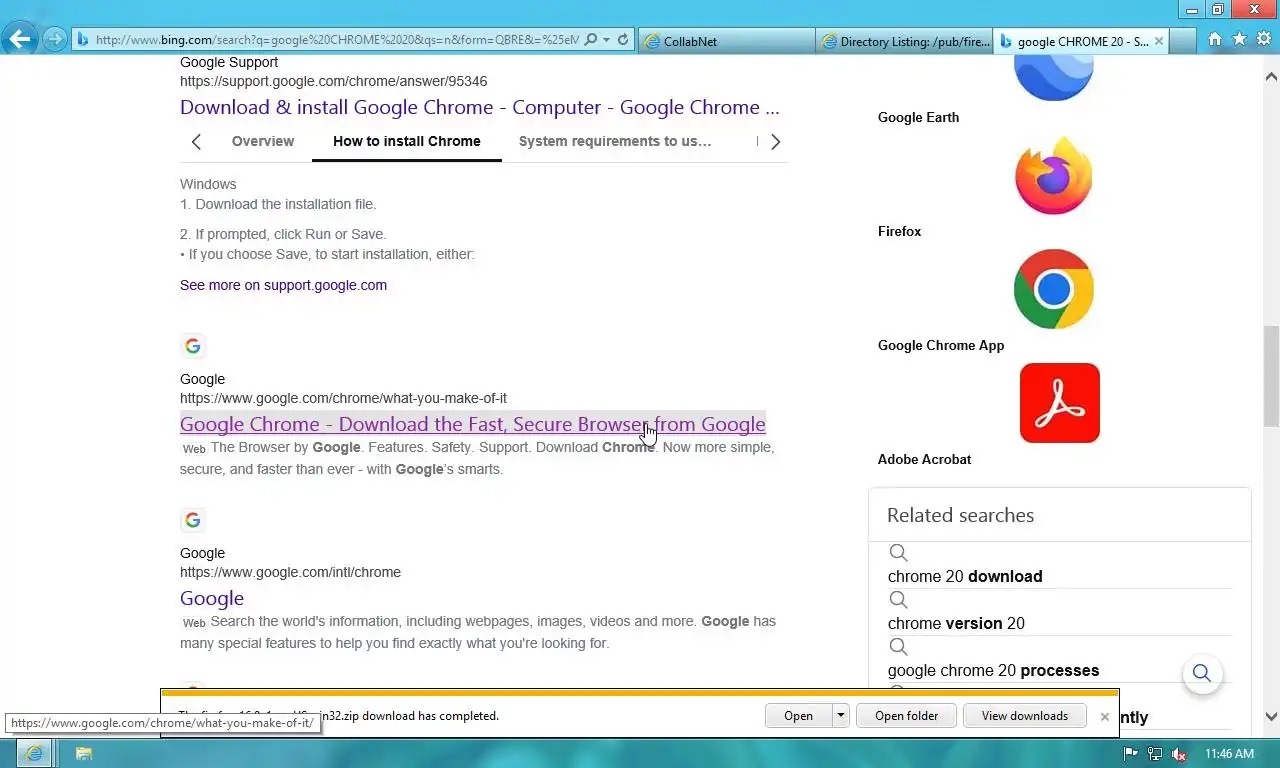
Task: Open the IE Tools gear icon
Action: 1263,39
